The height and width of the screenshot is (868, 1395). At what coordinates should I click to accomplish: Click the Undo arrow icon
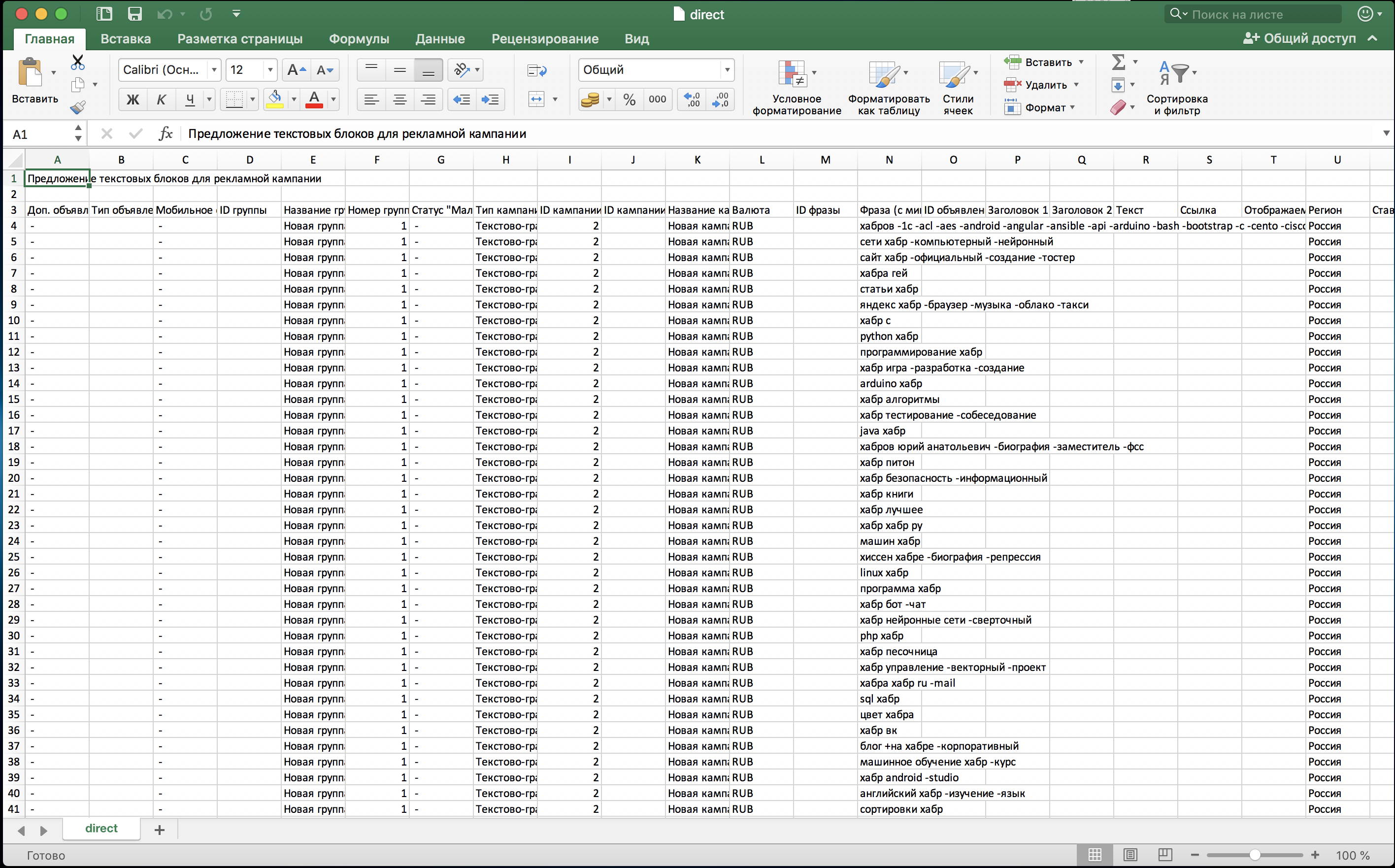165,14
